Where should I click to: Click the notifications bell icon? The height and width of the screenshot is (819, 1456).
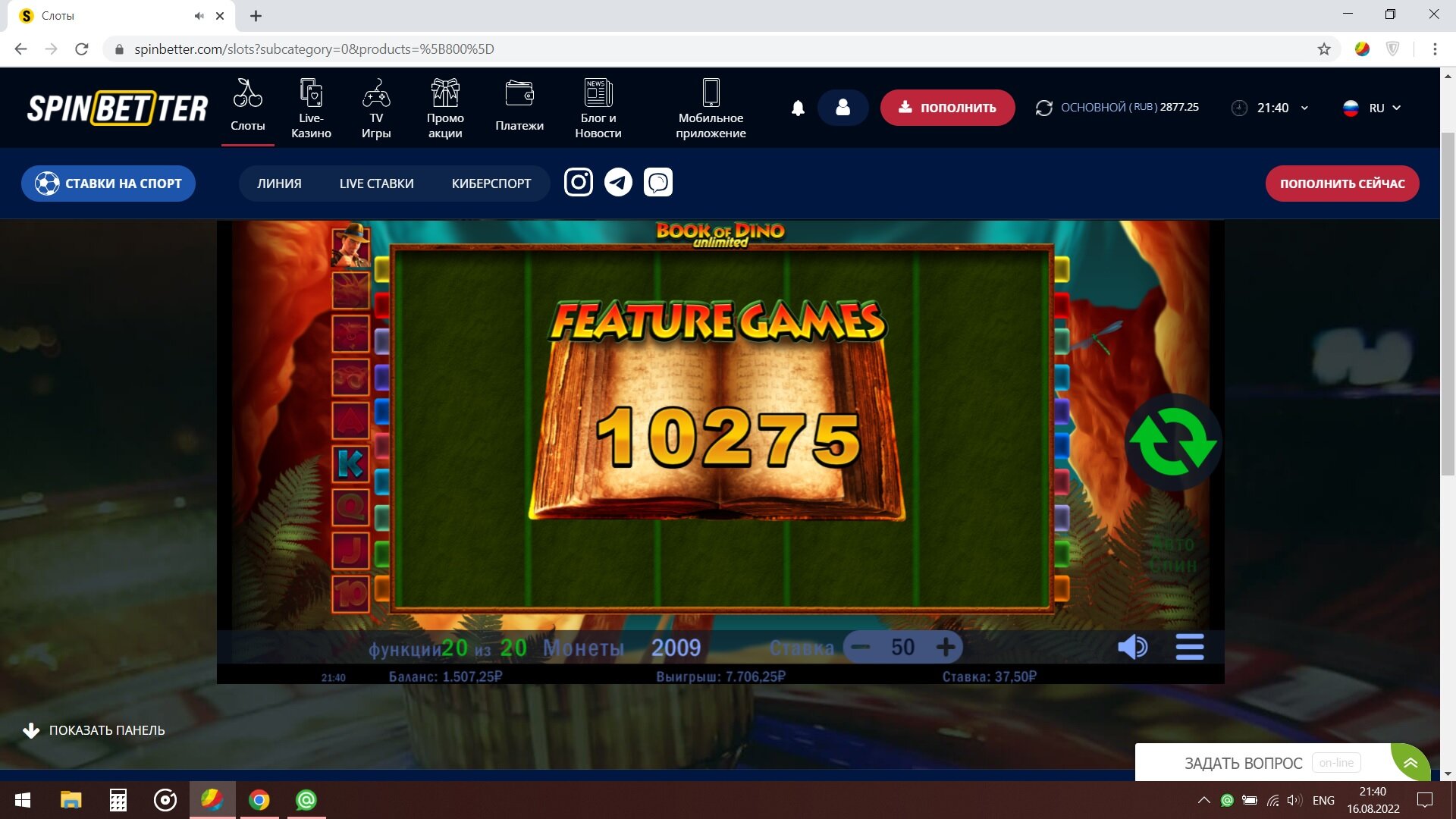pyautogui.click(x=798, y=108)
